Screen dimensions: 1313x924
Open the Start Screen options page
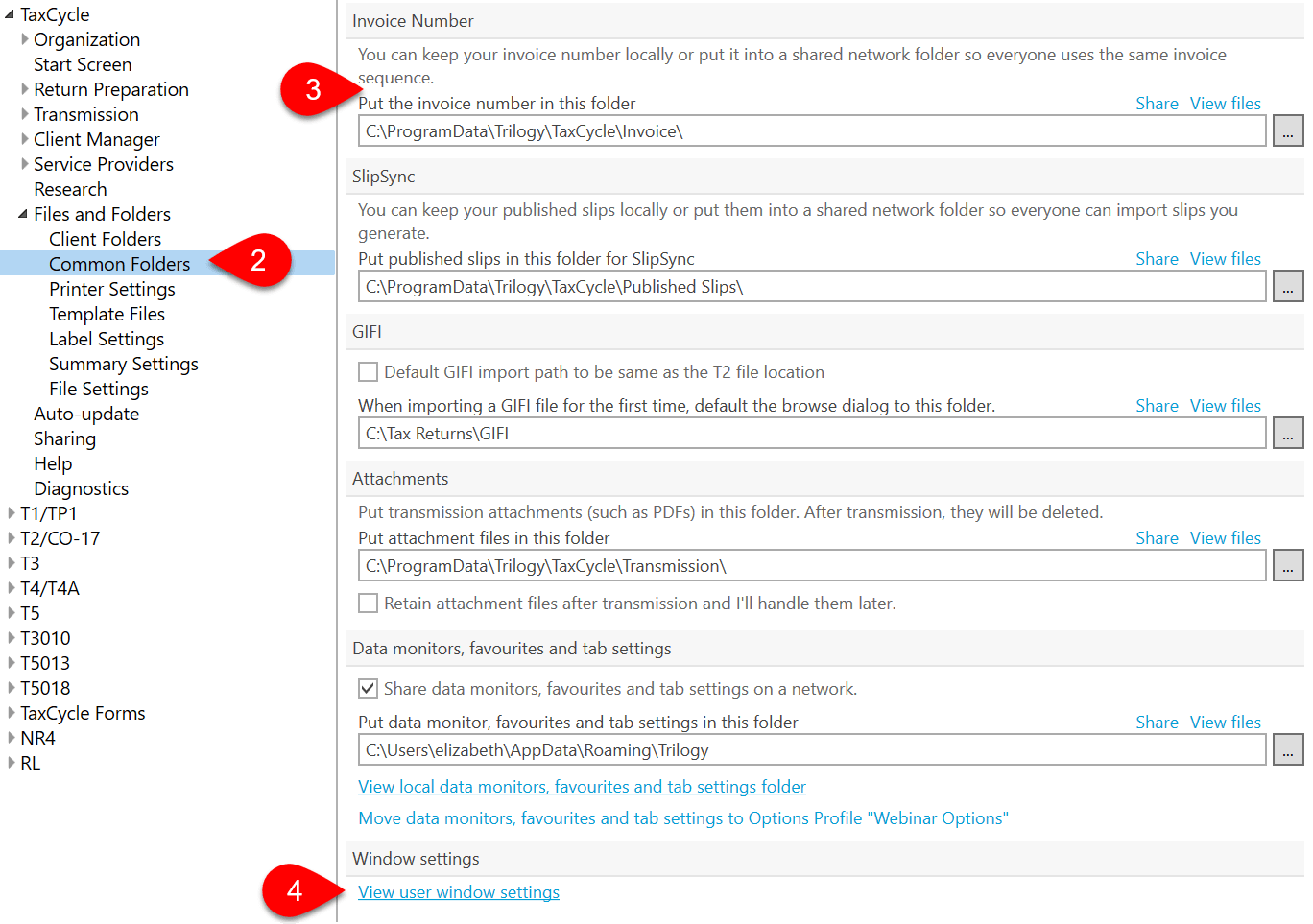(83, 64)
